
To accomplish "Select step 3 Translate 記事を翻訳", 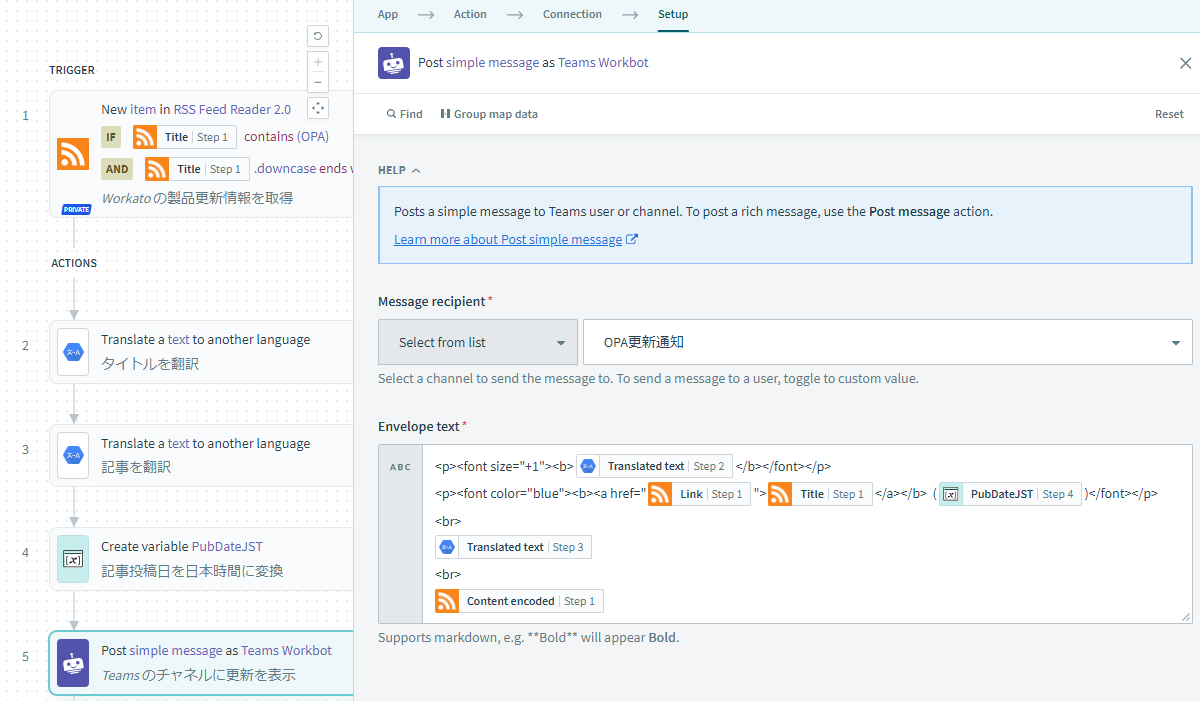I will click(201, 455).
